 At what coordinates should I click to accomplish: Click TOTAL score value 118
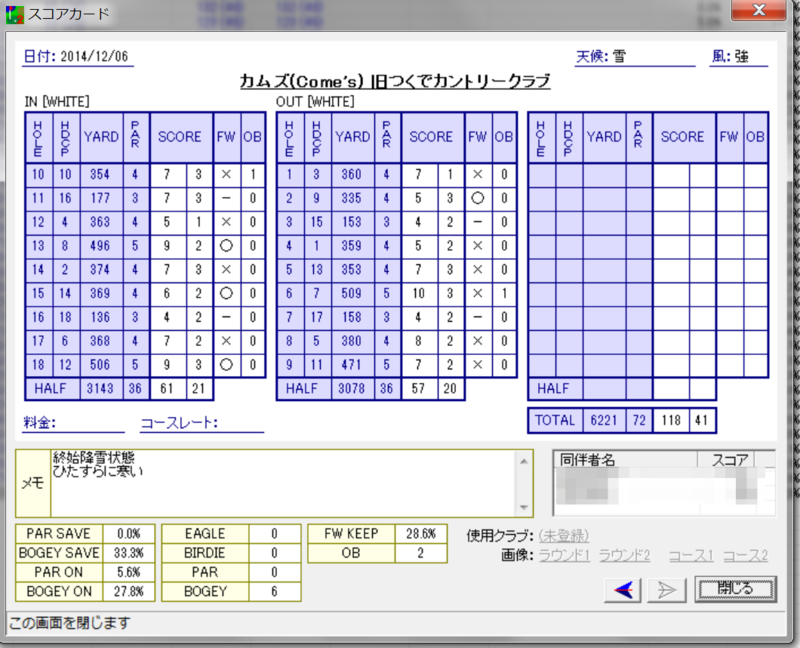click(671, 420)
